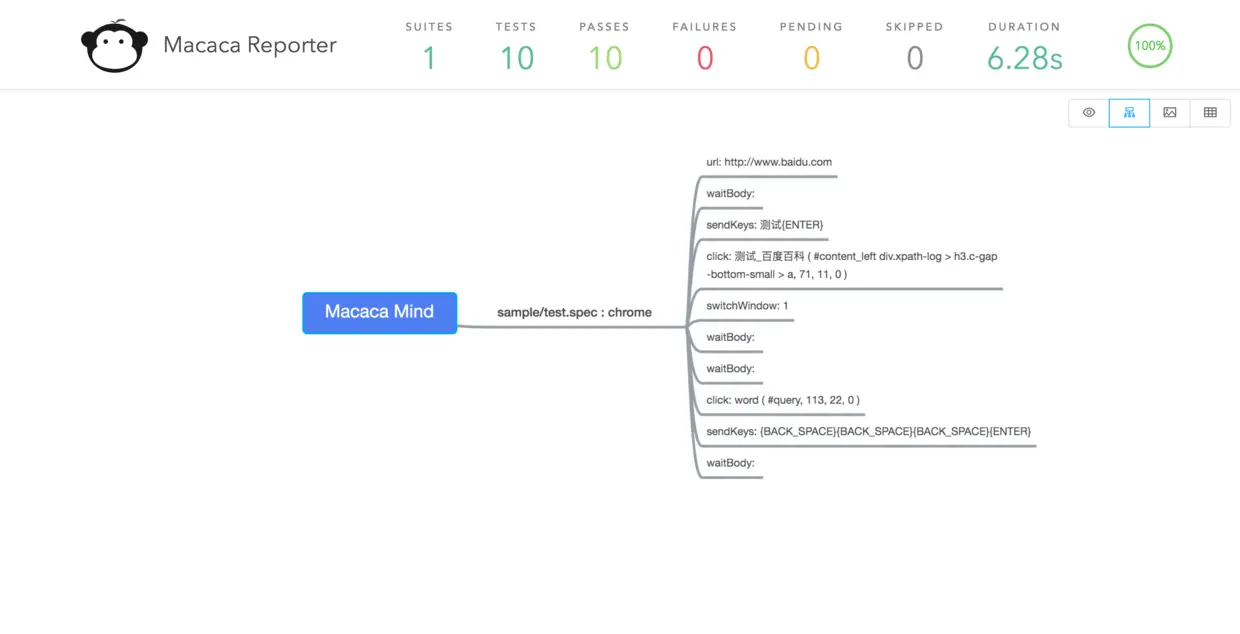Screen dimensions: 1240x634
Task: Click the DURATION value 6.28s
Action: click(1024, 59)
